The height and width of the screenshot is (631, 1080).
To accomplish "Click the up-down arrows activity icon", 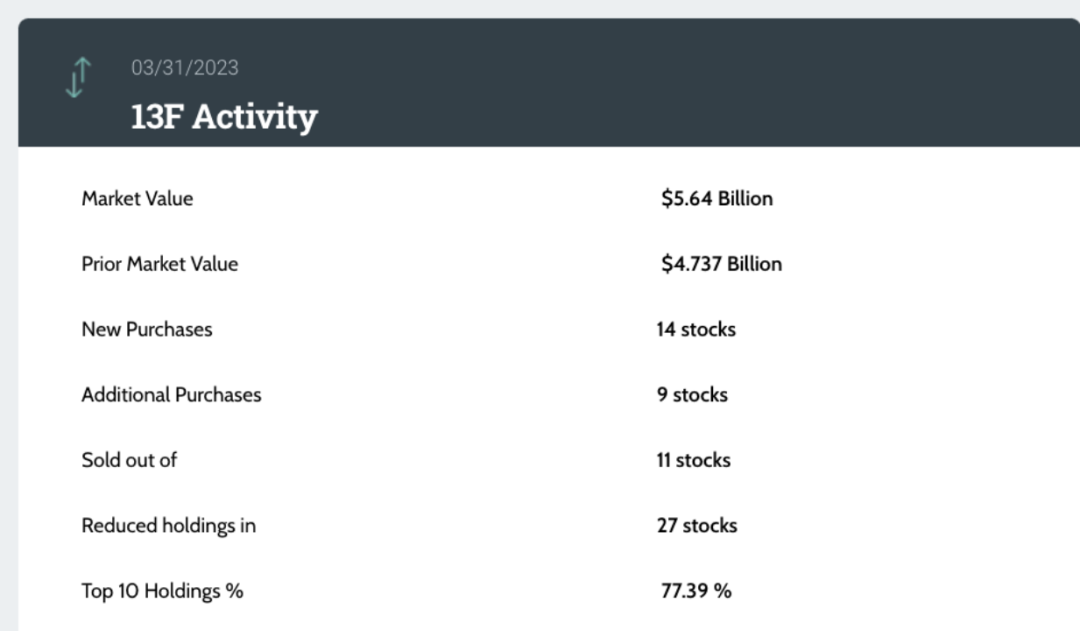I will point(78,78).
